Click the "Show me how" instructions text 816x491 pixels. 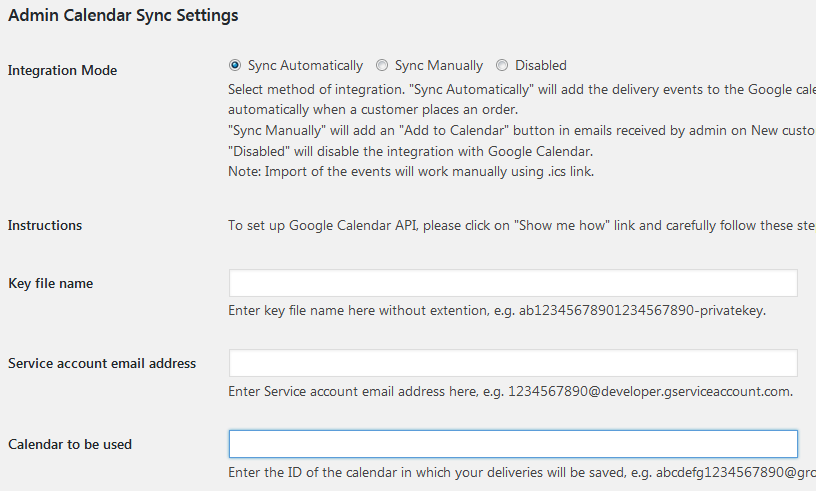pyautogui.click(x=522, y=225)
